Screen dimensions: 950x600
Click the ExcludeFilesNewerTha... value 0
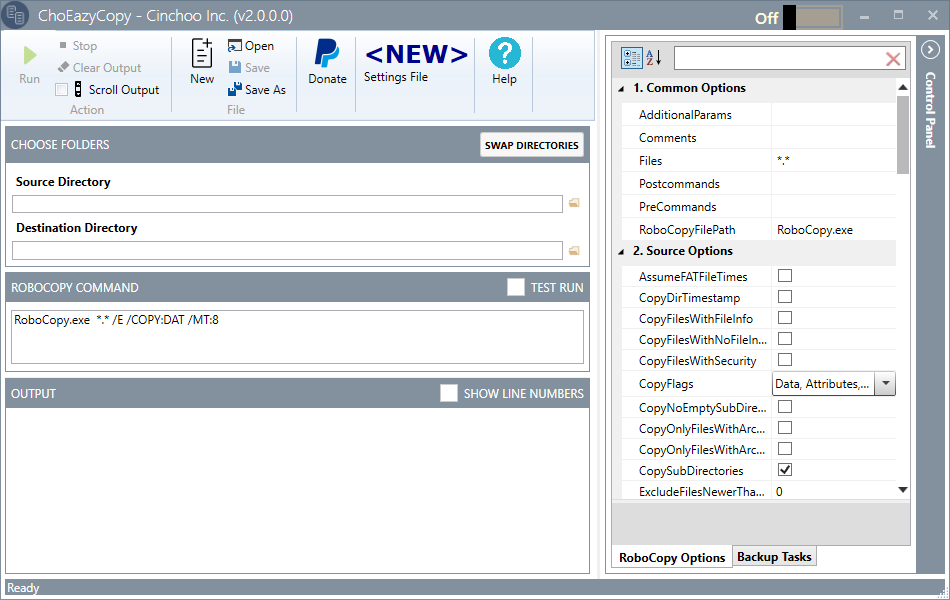779,492
